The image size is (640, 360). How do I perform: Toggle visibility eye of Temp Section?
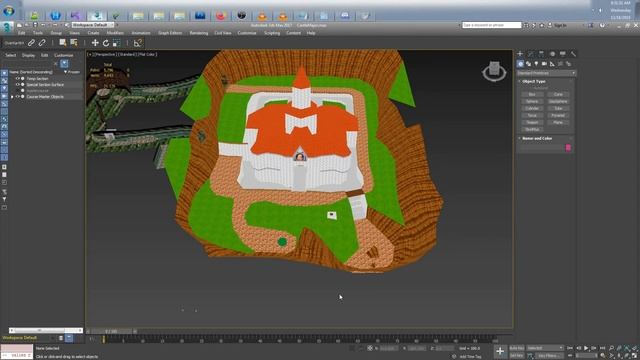18,78
